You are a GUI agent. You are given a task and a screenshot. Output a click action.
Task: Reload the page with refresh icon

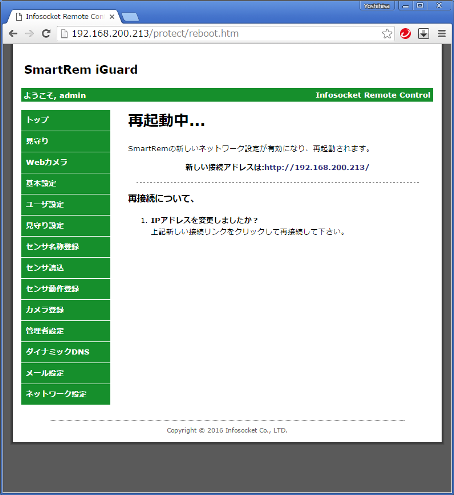46,34
